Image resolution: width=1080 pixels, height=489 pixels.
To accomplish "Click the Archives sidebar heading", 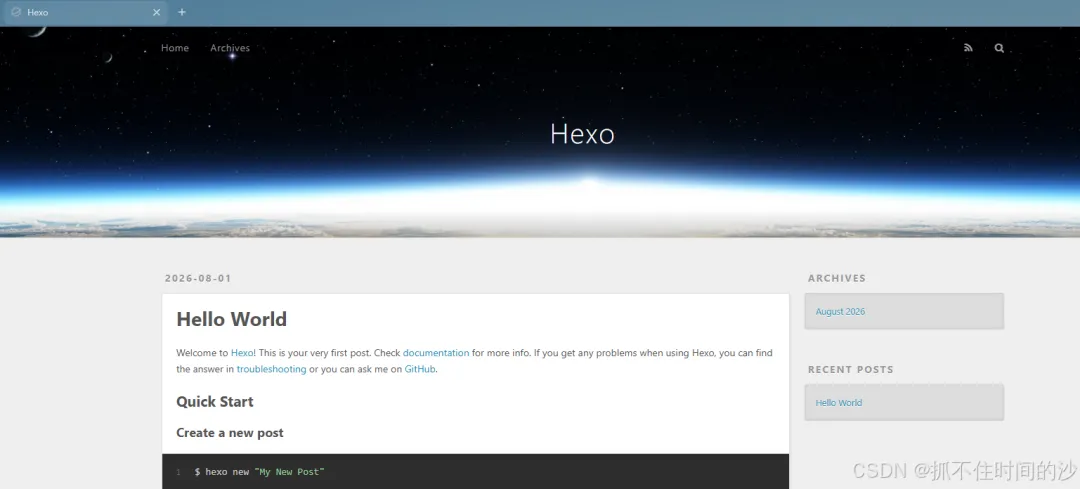I will (x=837, y=278).
